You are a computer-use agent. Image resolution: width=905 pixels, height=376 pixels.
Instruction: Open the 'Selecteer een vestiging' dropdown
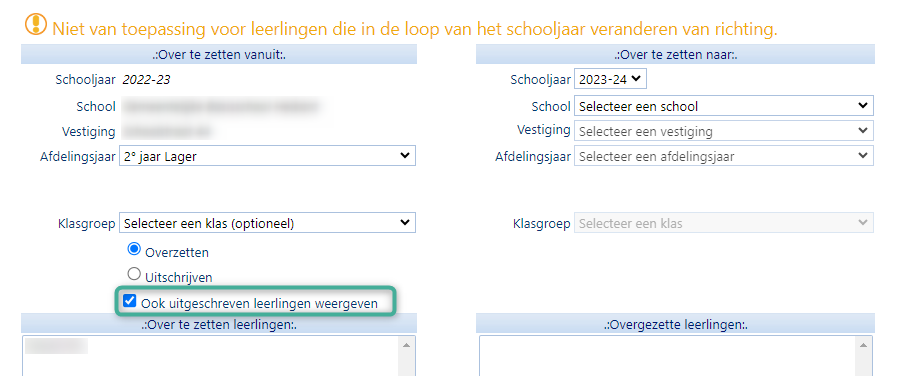724,131
